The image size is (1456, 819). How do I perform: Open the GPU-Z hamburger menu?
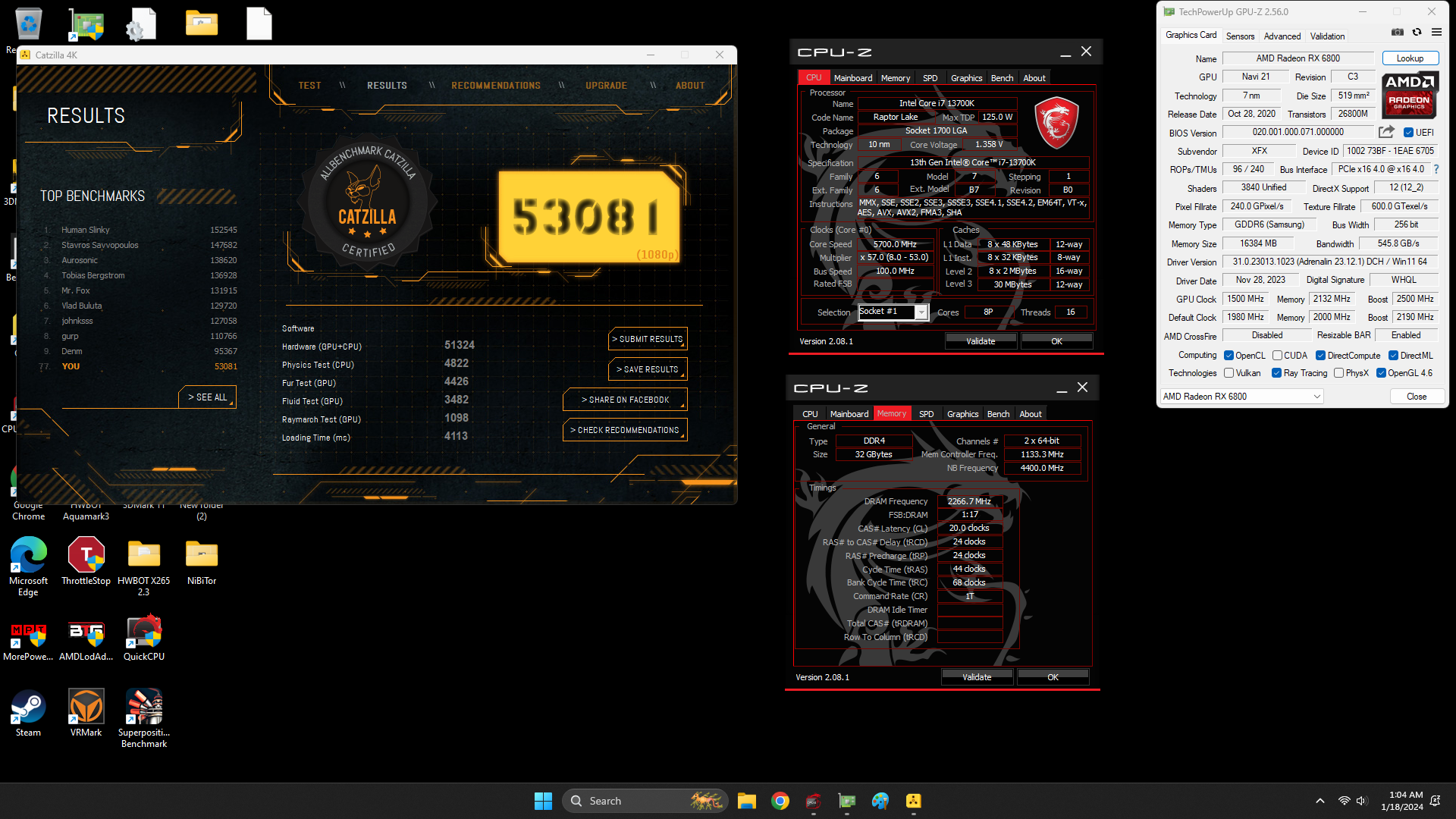tap(1436, 33)
